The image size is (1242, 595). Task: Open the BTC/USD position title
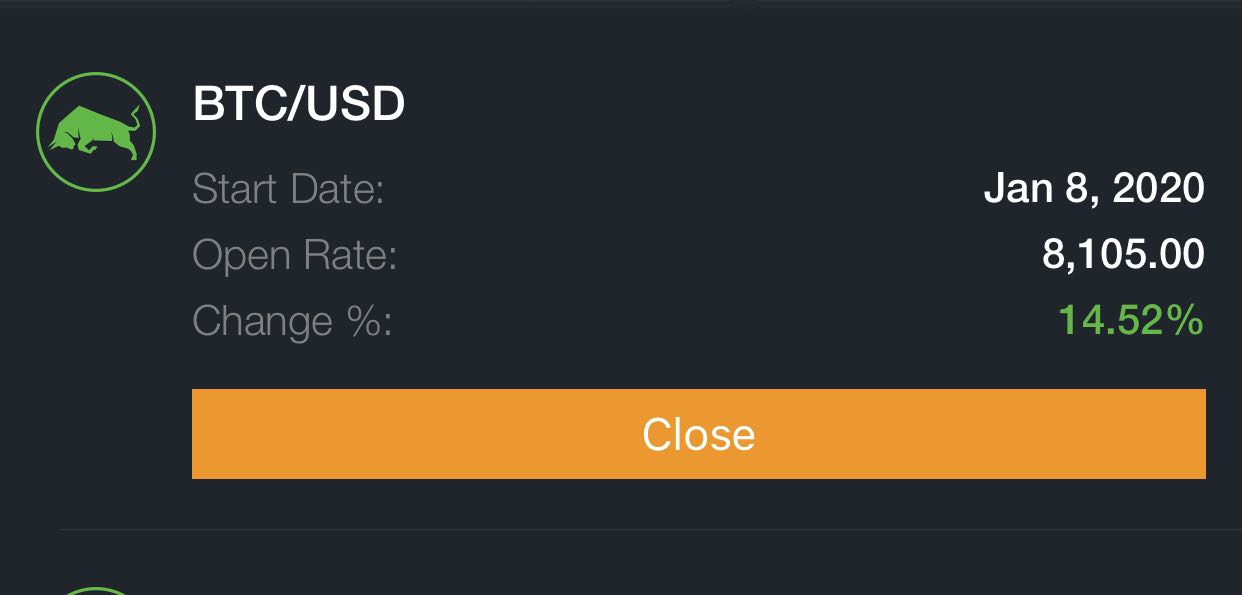click(x=298, y=104)
